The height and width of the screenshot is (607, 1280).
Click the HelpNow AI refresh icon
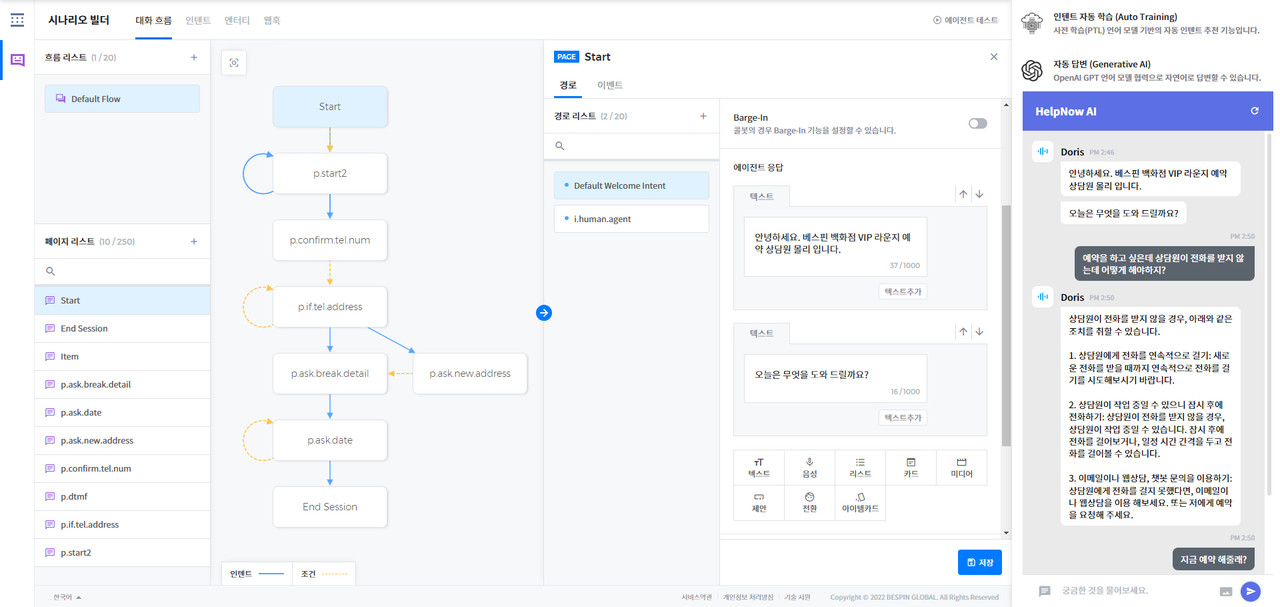pyautogui.click(x=1256, y=110)
